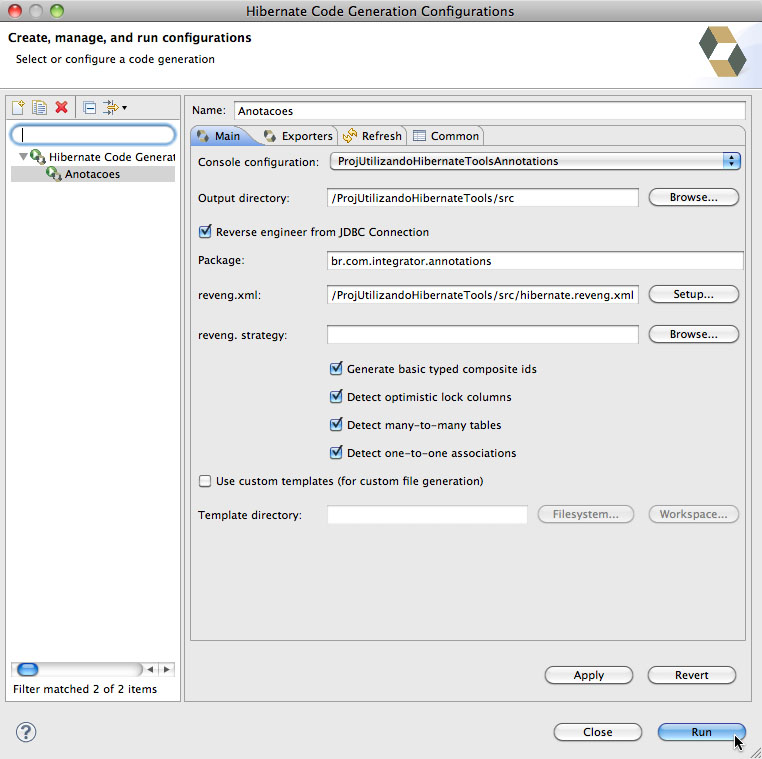Click the Run button
762x759 pixels.
click(x=701, y=732)
